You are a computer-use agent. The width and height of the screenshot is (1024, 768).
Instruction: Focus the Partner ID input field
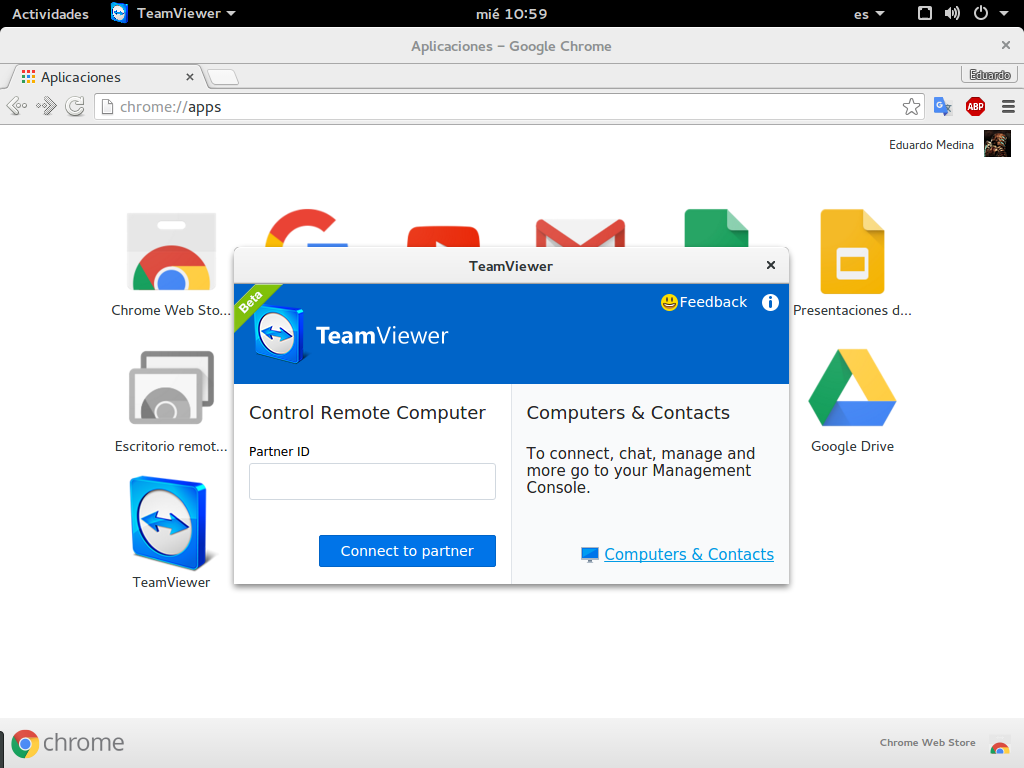point(372,481)
